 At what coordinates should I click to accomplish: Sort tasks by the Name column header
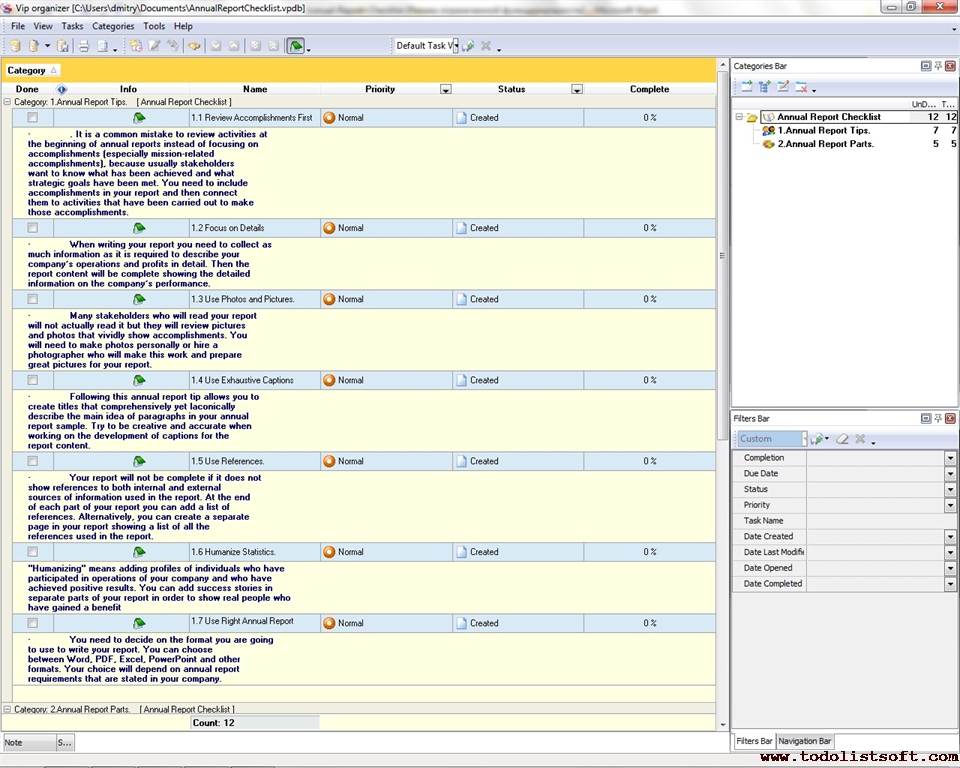point(255,90)
